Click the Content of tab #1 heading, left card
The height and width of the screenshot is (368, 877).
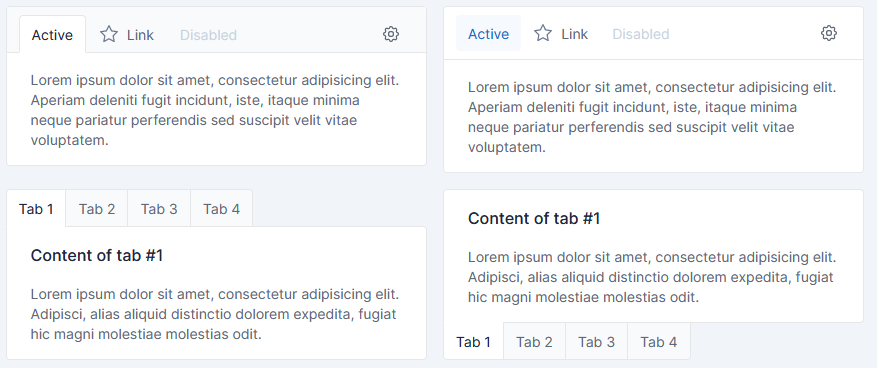point(97,256)
